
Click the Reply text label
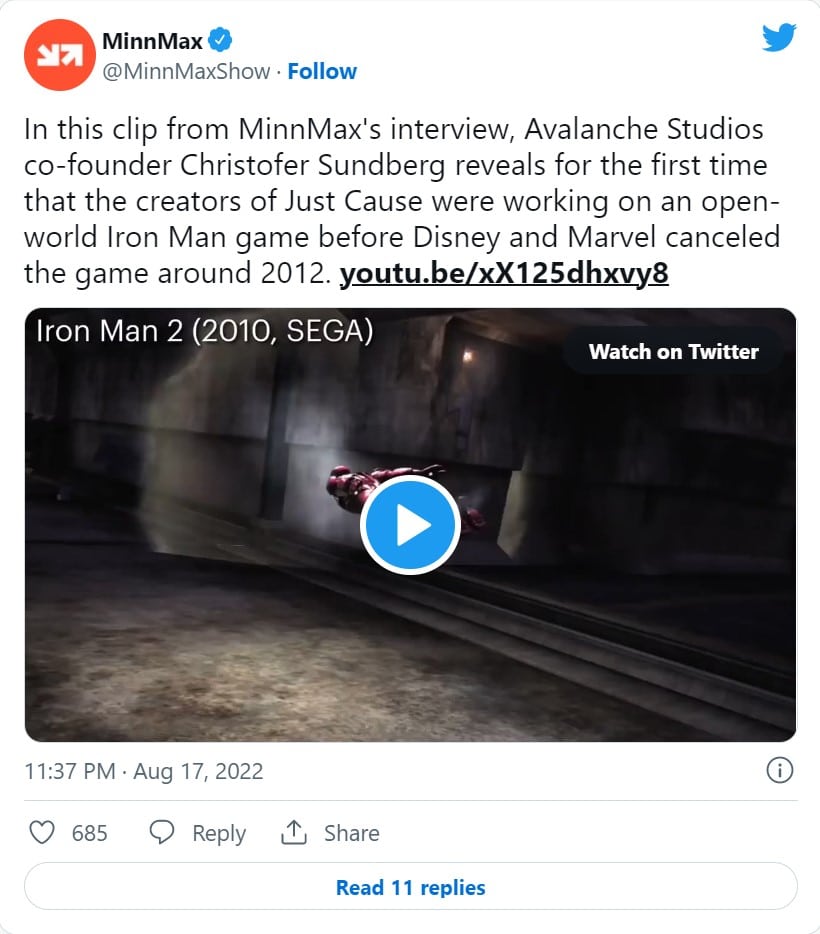pos(219,833)
